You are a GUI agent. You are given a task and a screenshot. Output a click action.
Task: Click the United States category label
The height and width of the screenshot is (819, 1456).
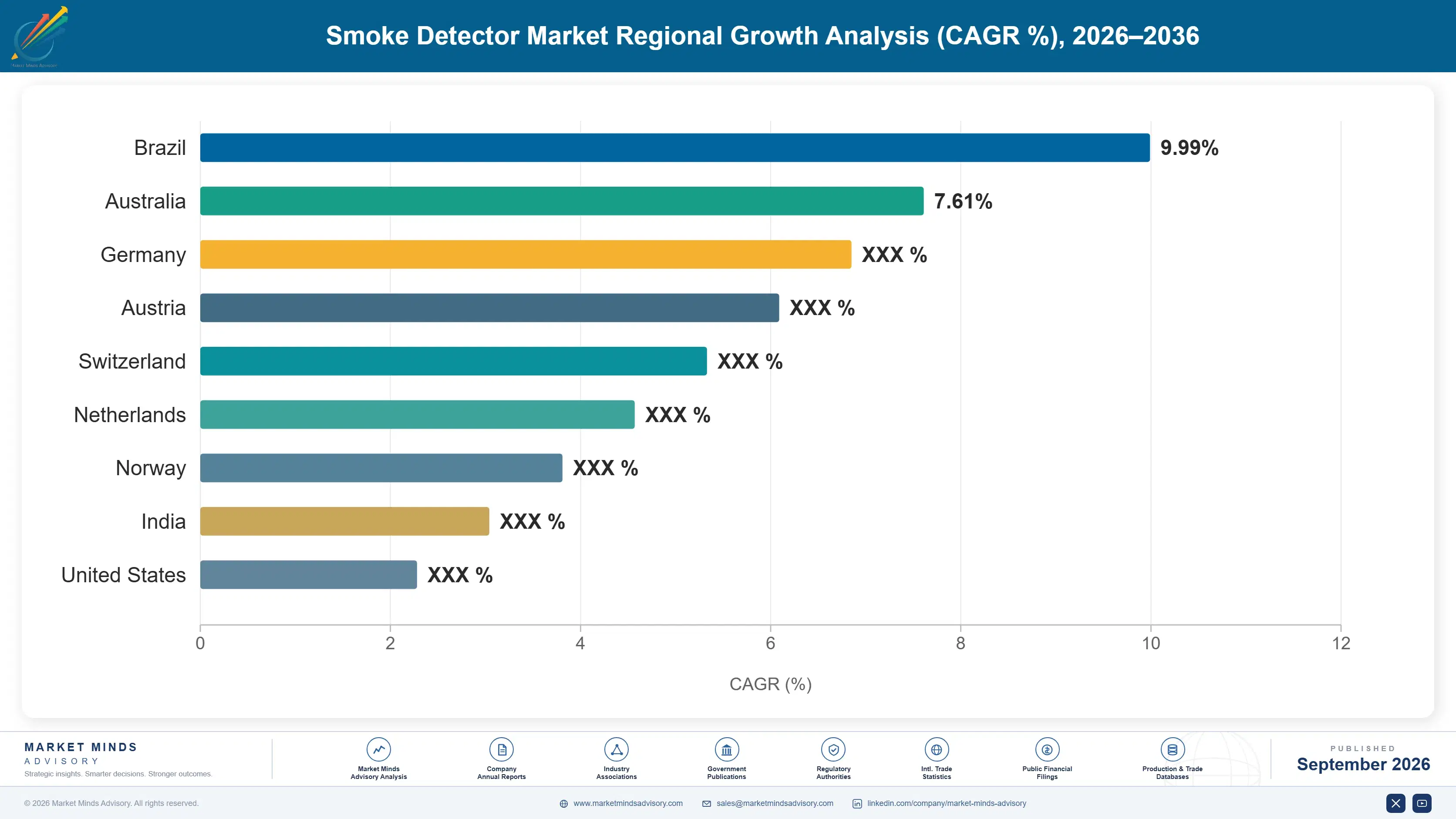tap(124, 574)
